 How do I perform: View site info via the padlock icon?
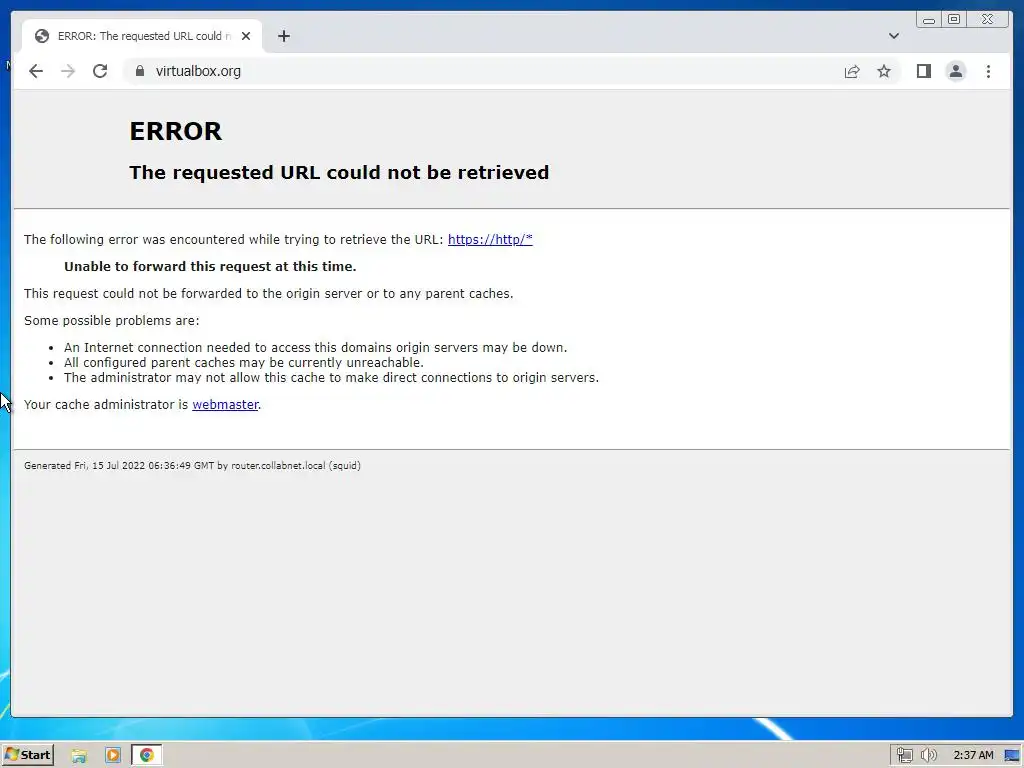tap(139, 71)
